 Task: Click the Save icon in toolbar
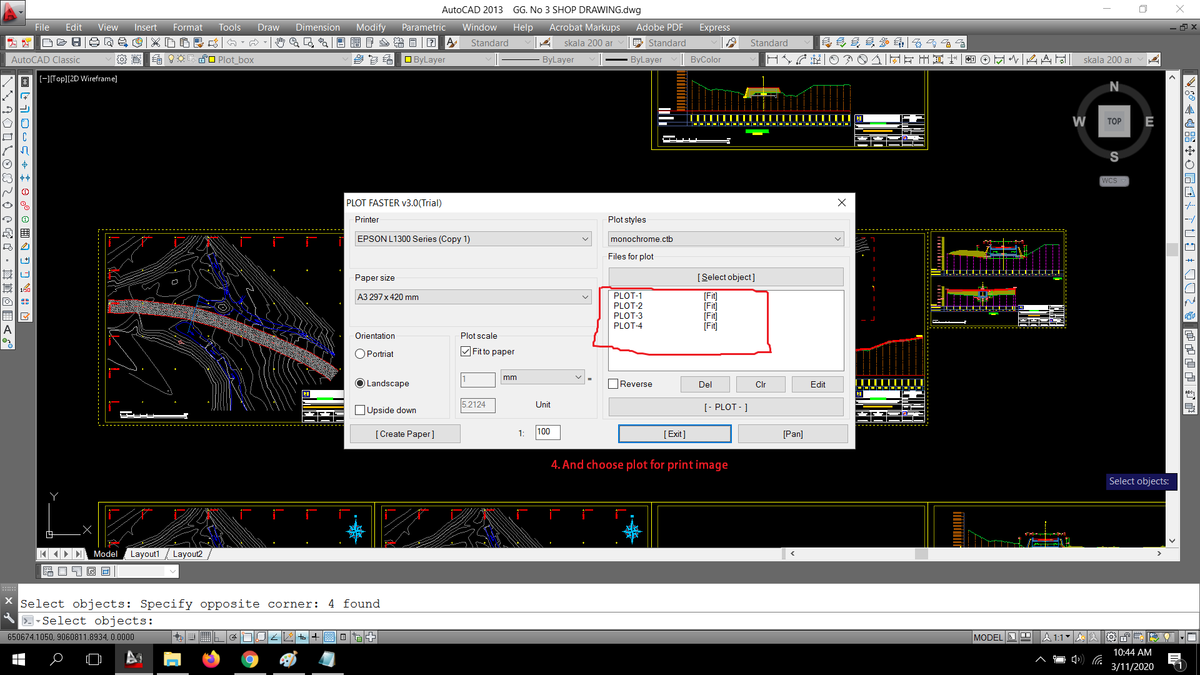tap(76, 43)
